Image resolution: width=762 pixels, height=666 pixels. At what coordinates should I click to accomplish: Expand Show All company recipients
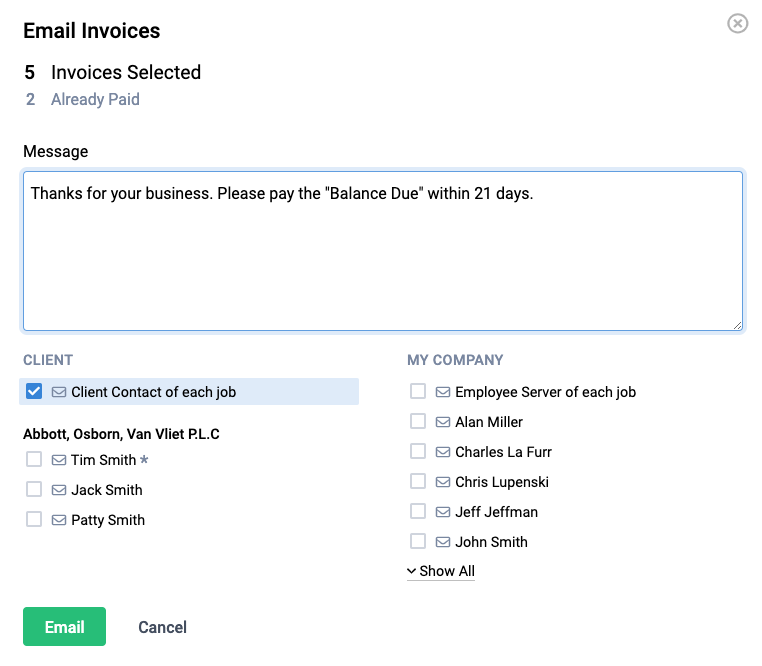441,571
